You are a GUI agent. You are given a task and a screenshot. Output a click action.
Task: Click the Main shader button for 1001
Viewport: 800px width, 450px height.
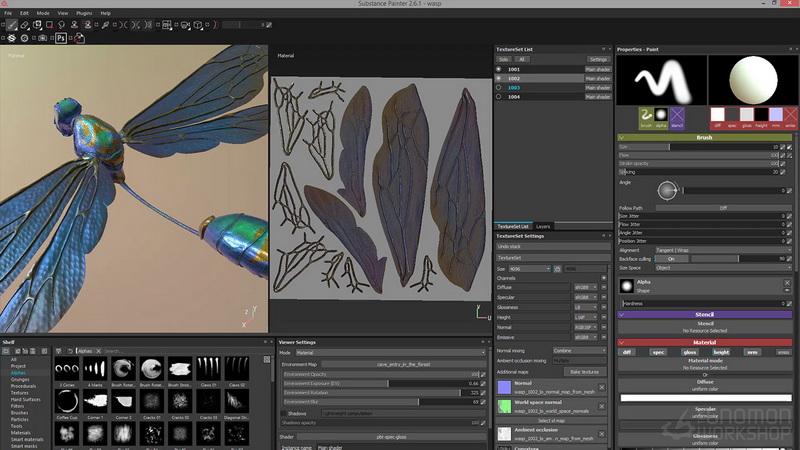[x=597, y=69]
